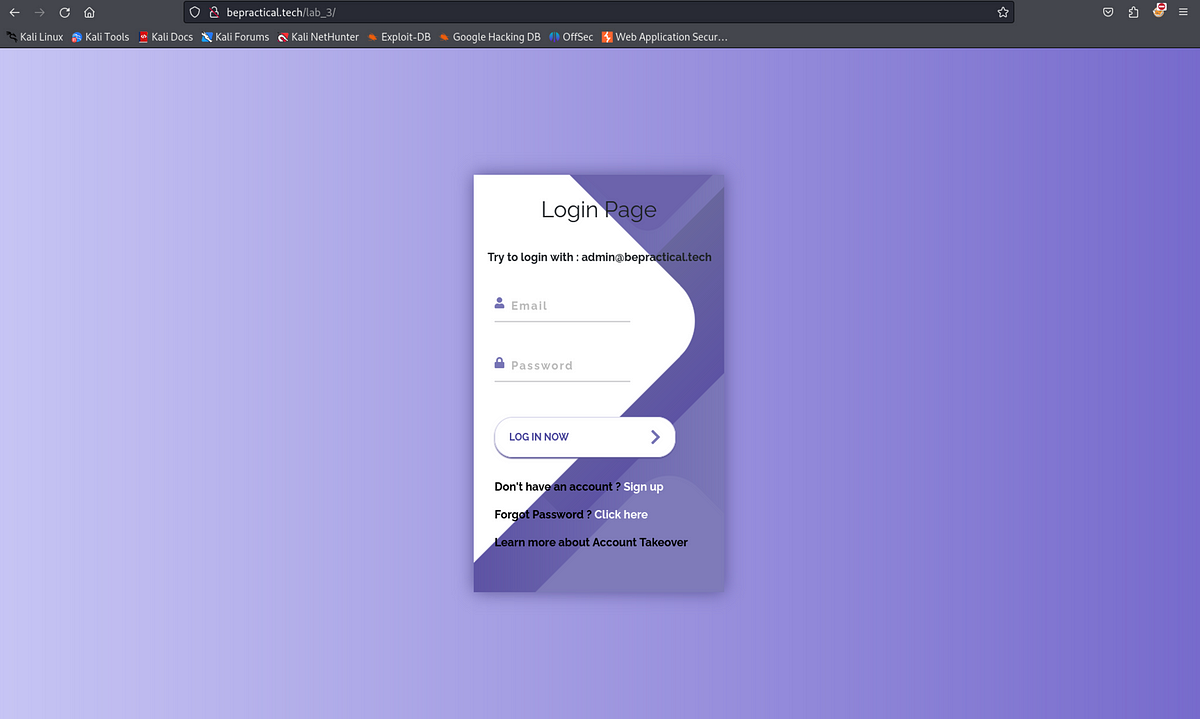Open the Kali Tools bookmark
The height and width of the screenshot is (719, 1200).
click(100, 37)
